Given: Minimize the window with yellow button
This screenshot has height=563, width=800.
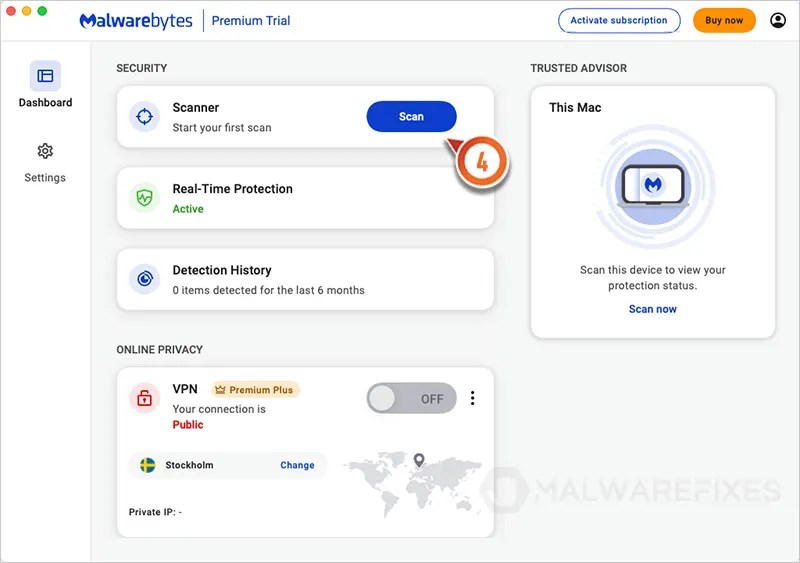Looking at the screenshot, I should tap(27, 11).
